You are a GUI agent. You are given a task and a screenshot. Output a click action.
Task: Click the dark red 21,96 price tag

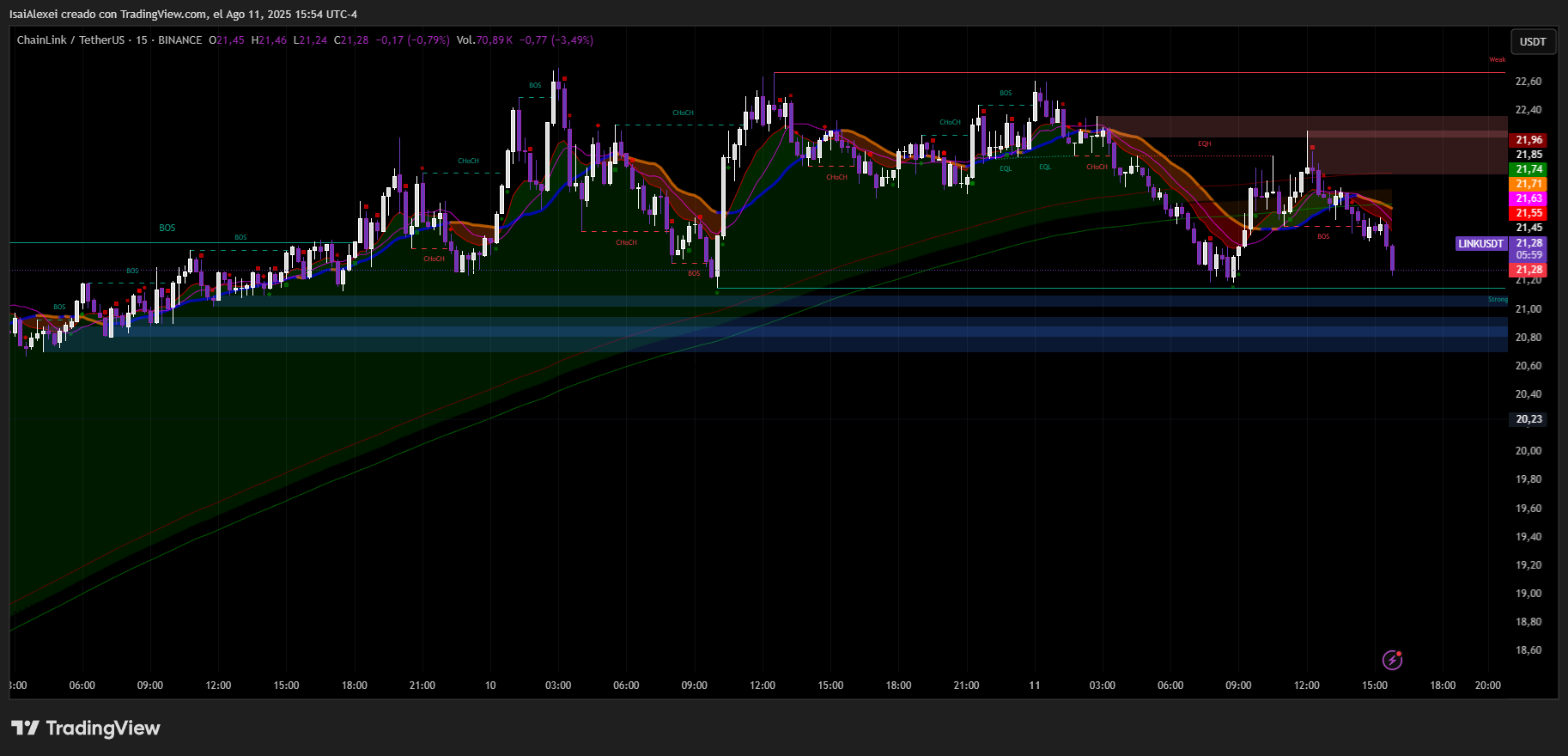click(x=1528, y=140)
